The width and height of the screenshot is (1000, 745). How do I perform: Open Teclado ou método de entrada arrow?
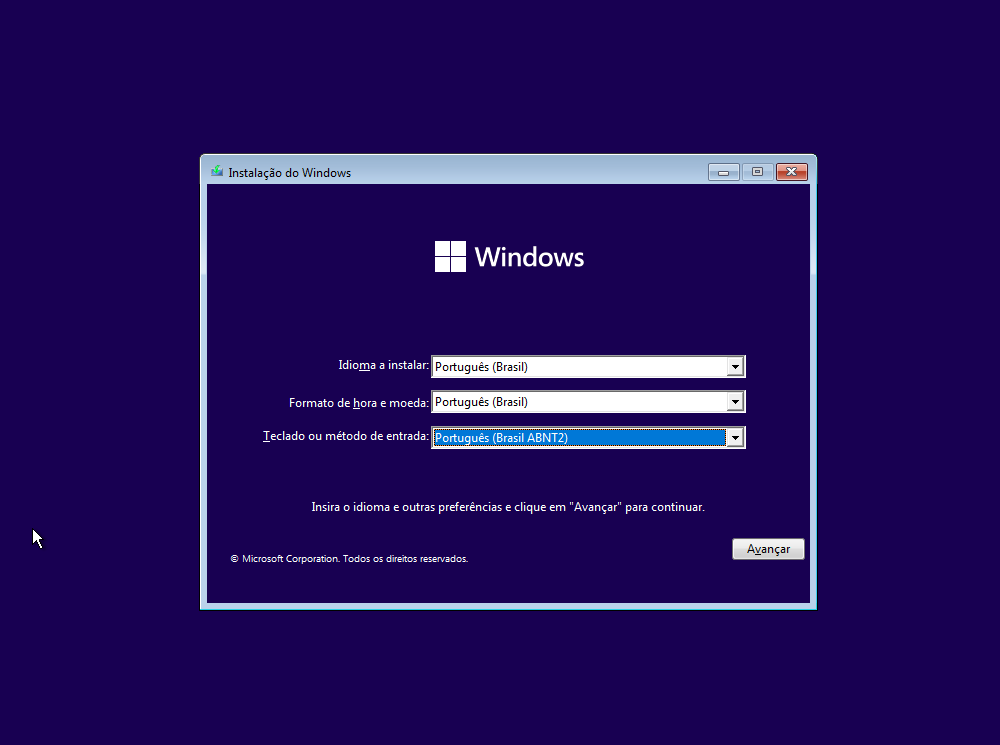(x=735, y=438)
